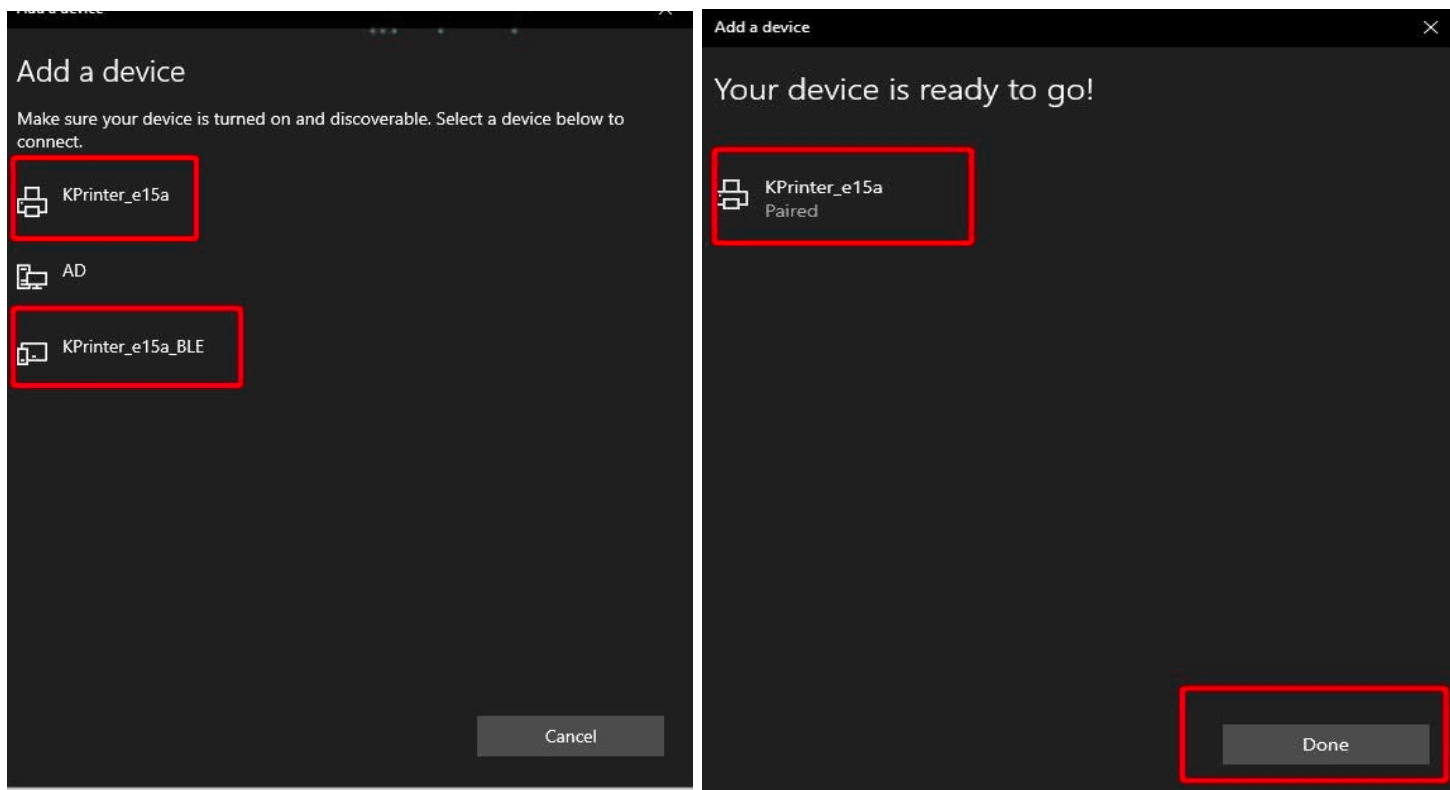The height and width of the screenshot is (790, 1450).
Task: Click the large 'Add a device' heading in left dialog
Action: [101, 72]
